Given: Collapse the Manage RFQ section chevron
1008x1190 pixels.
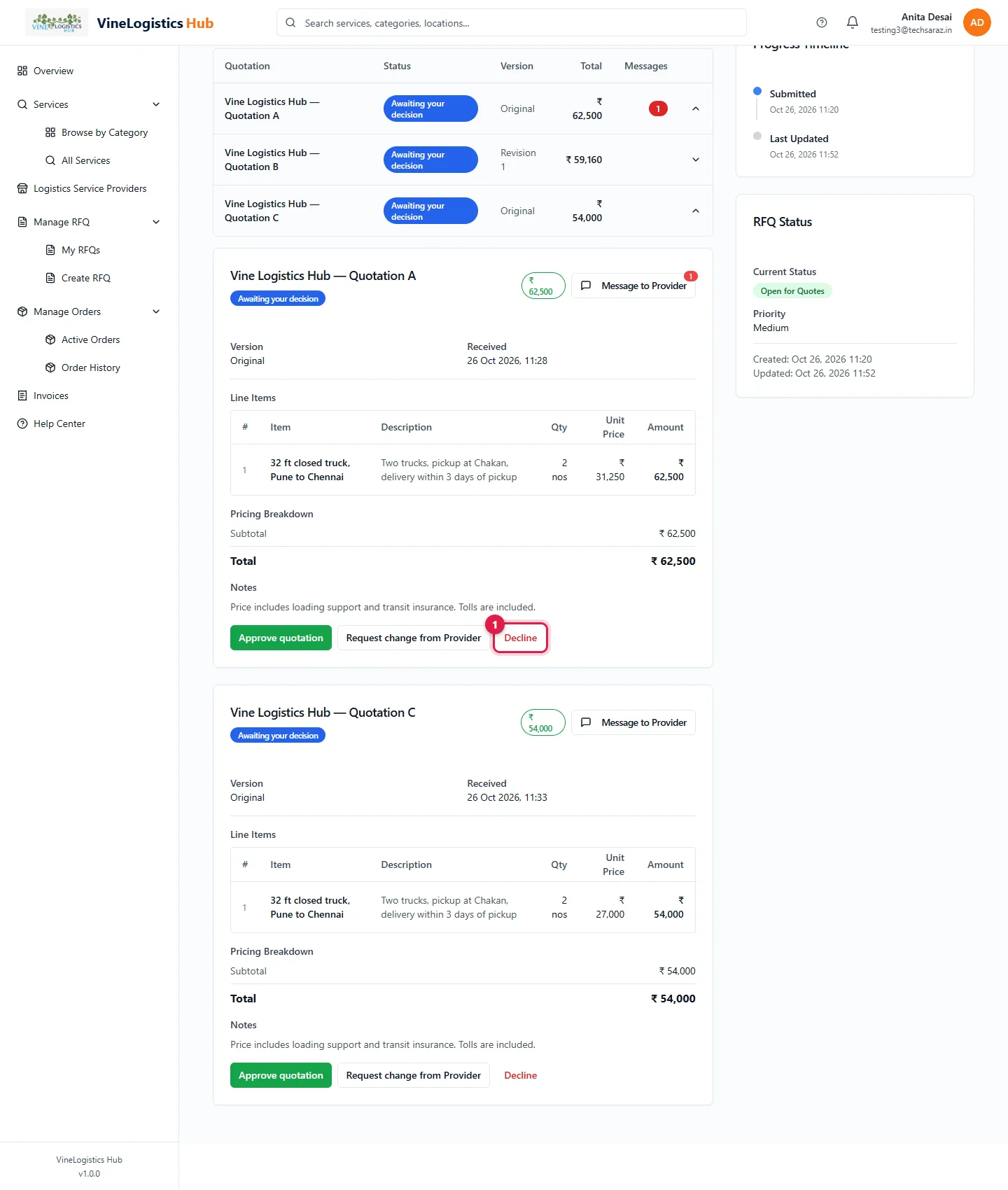Looking at the screenshot, I should 156,222.
